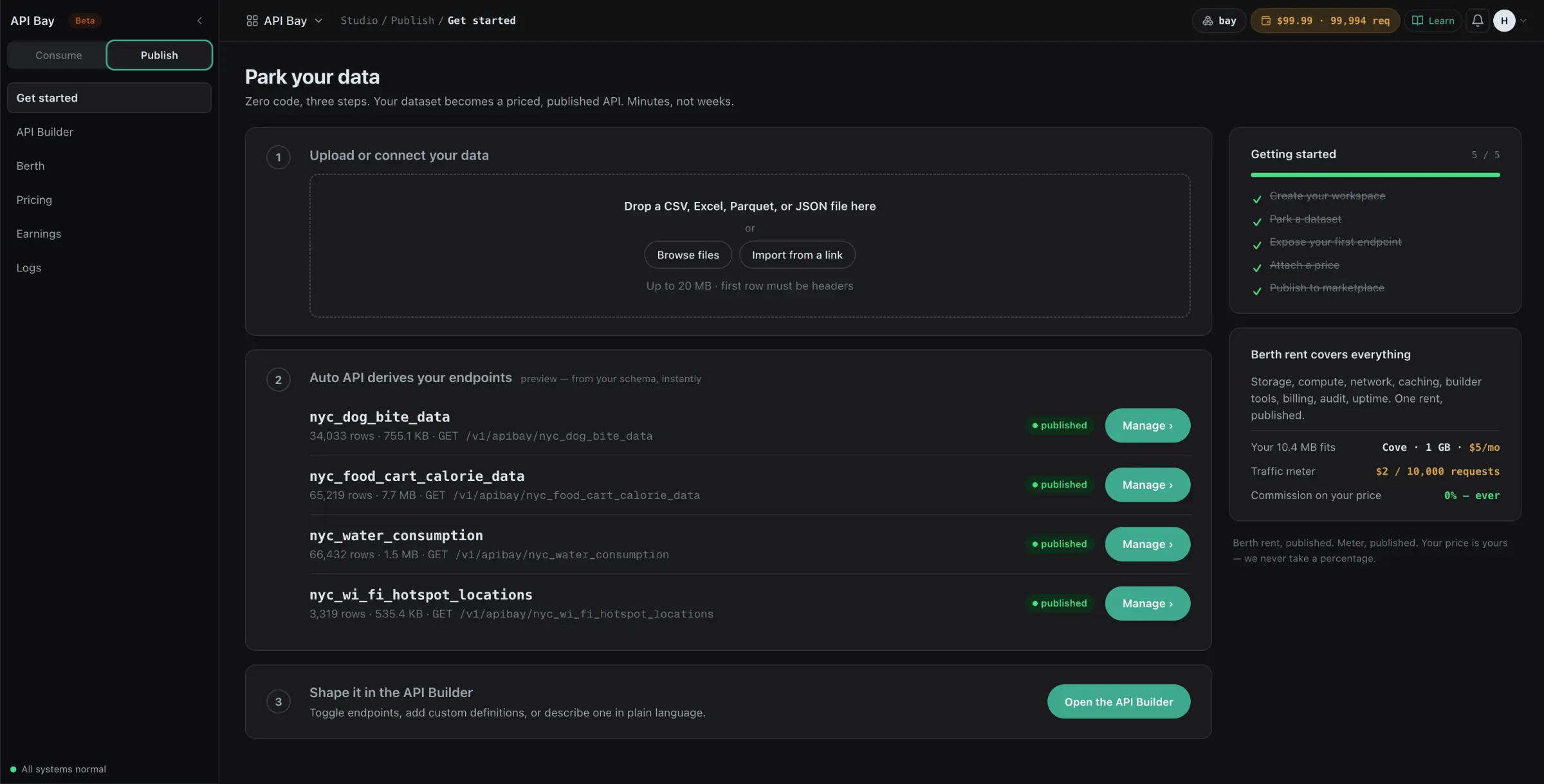Click the published badge for nyc_water_consumption
This screenshot has height=784, width=1544.
coord(1060,543)
